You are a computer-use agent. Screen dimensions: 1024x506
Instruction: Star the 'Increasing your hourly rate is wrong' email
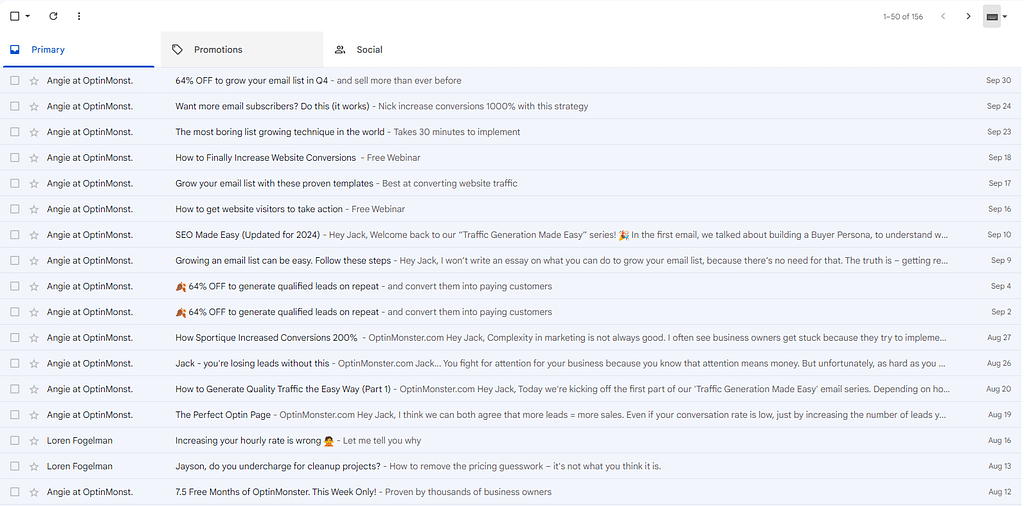pos(34,441)
